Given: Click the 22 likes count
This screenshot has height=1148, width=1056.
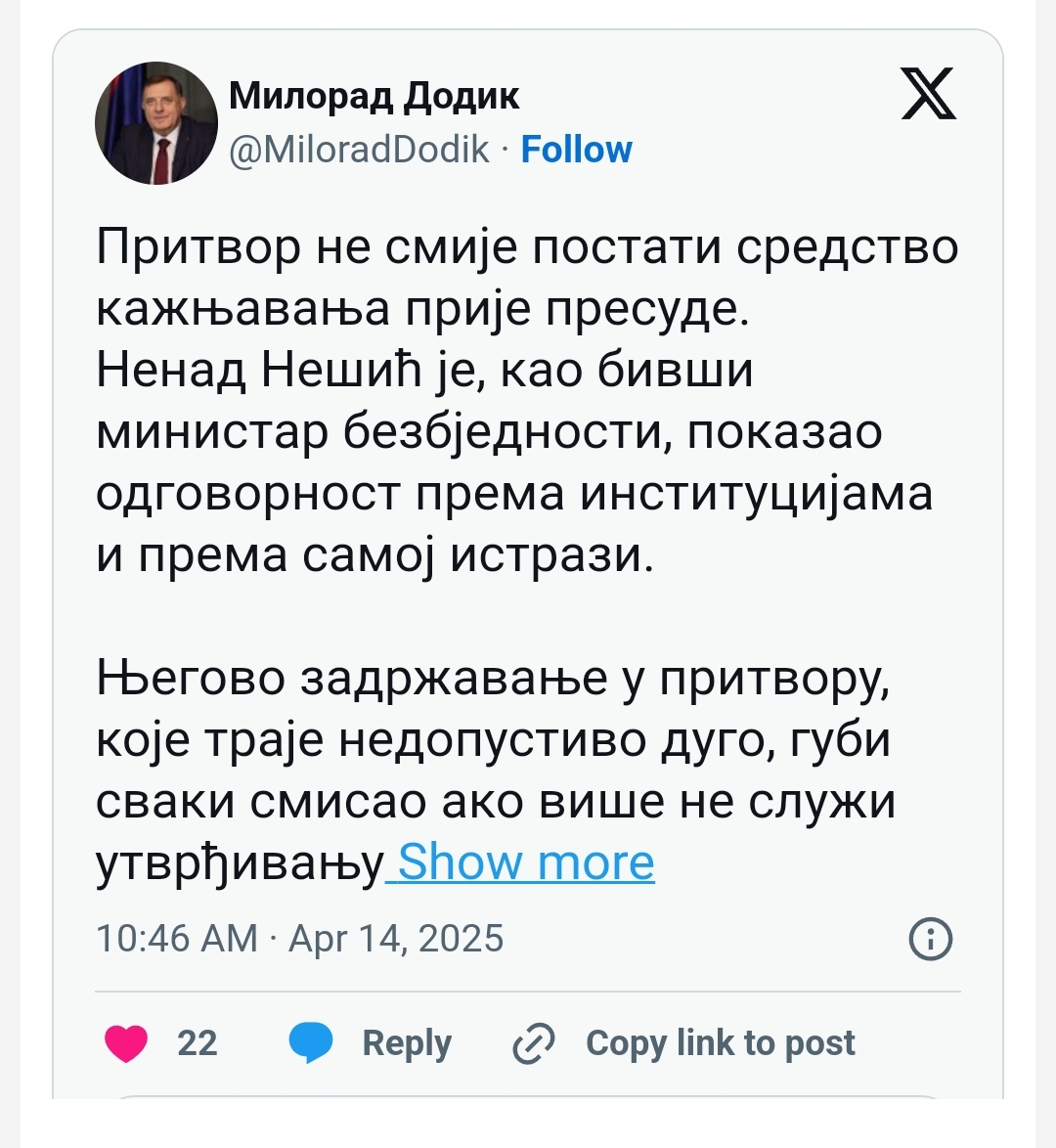Looking at the screenshot, I should (197, 1043).
